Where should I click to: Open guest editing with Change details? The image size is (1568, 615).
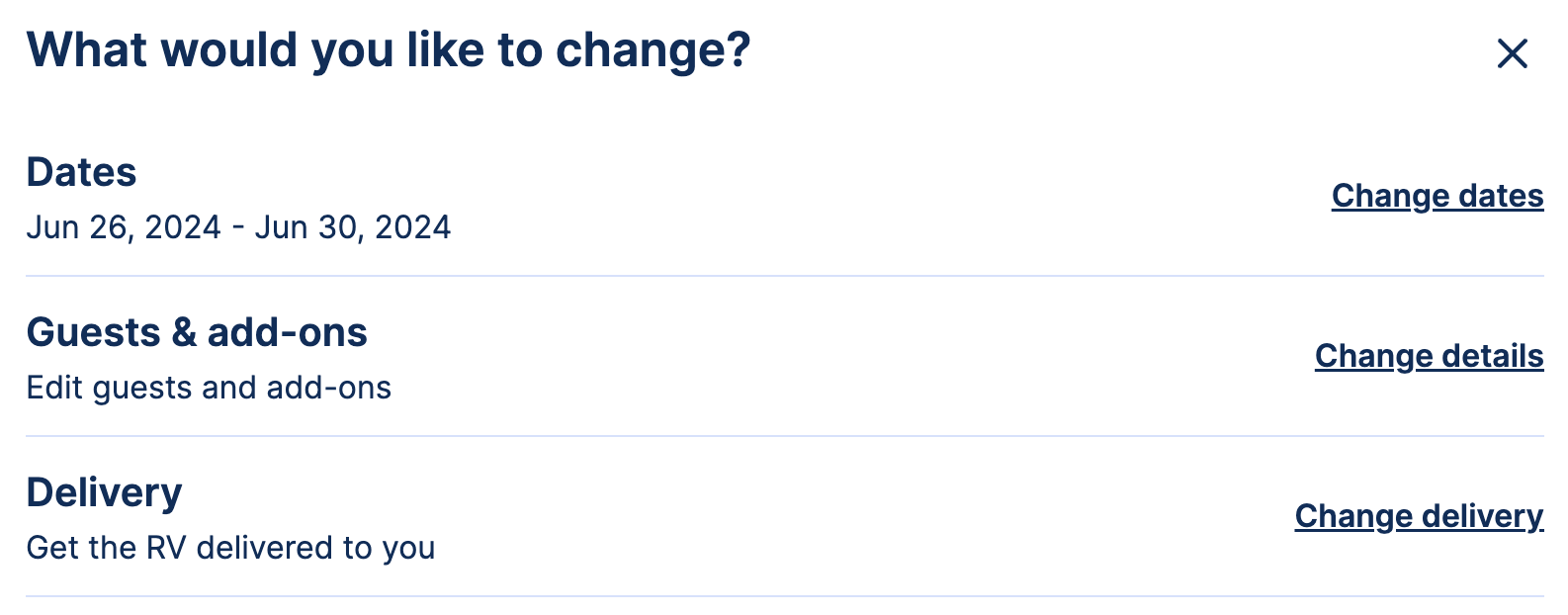(x=1428, y=357)
